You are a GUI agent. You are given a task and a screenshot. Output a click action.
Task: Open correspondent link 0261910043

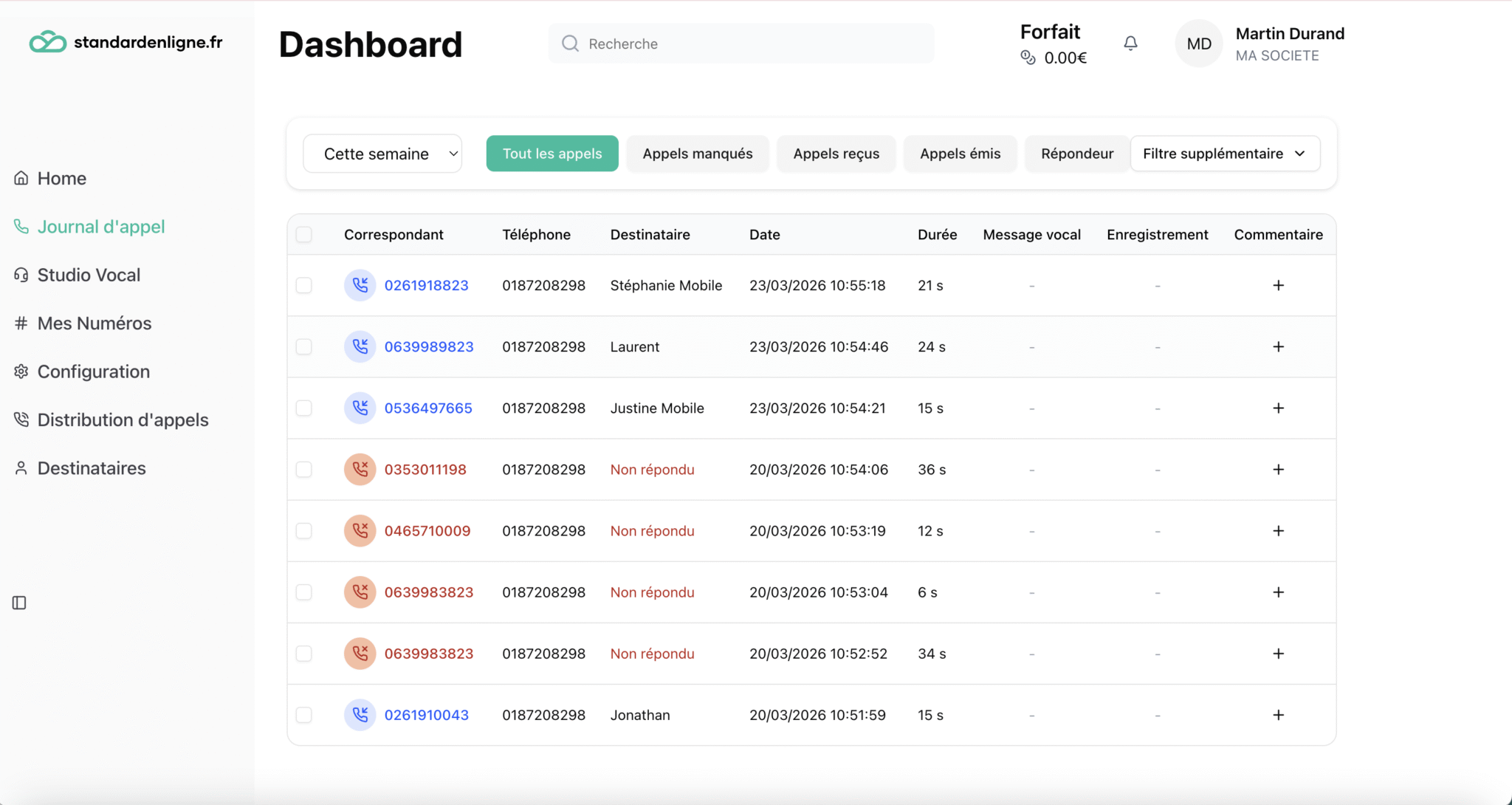(426, 715)
